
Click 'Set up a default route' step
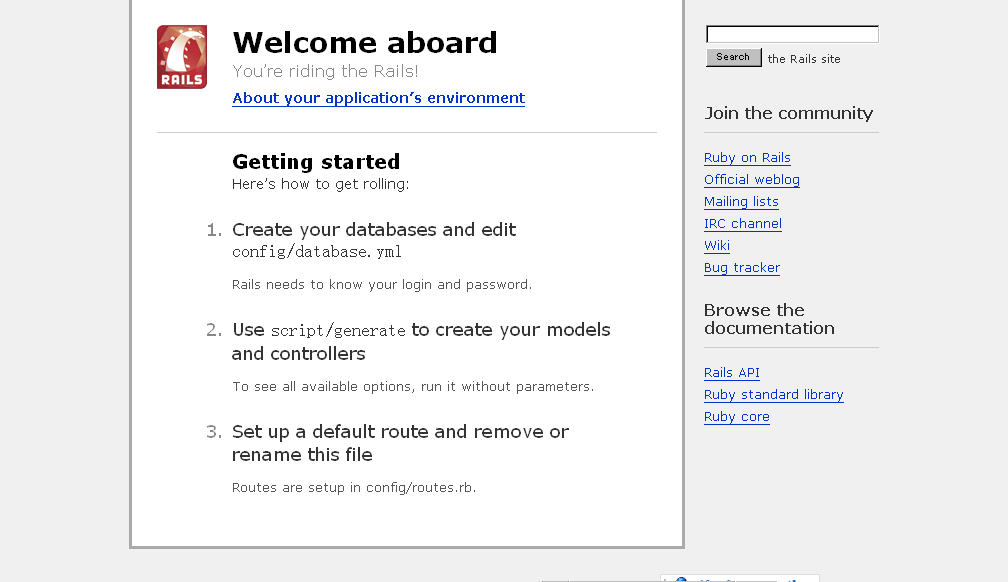pyautogui.click(x=400, y=442)
